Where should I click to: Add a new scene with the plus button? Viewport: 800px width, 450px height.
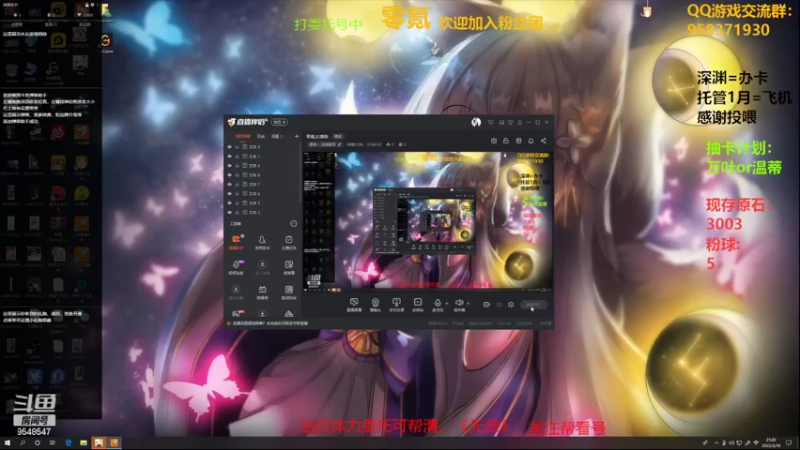[x=296, y=137]
